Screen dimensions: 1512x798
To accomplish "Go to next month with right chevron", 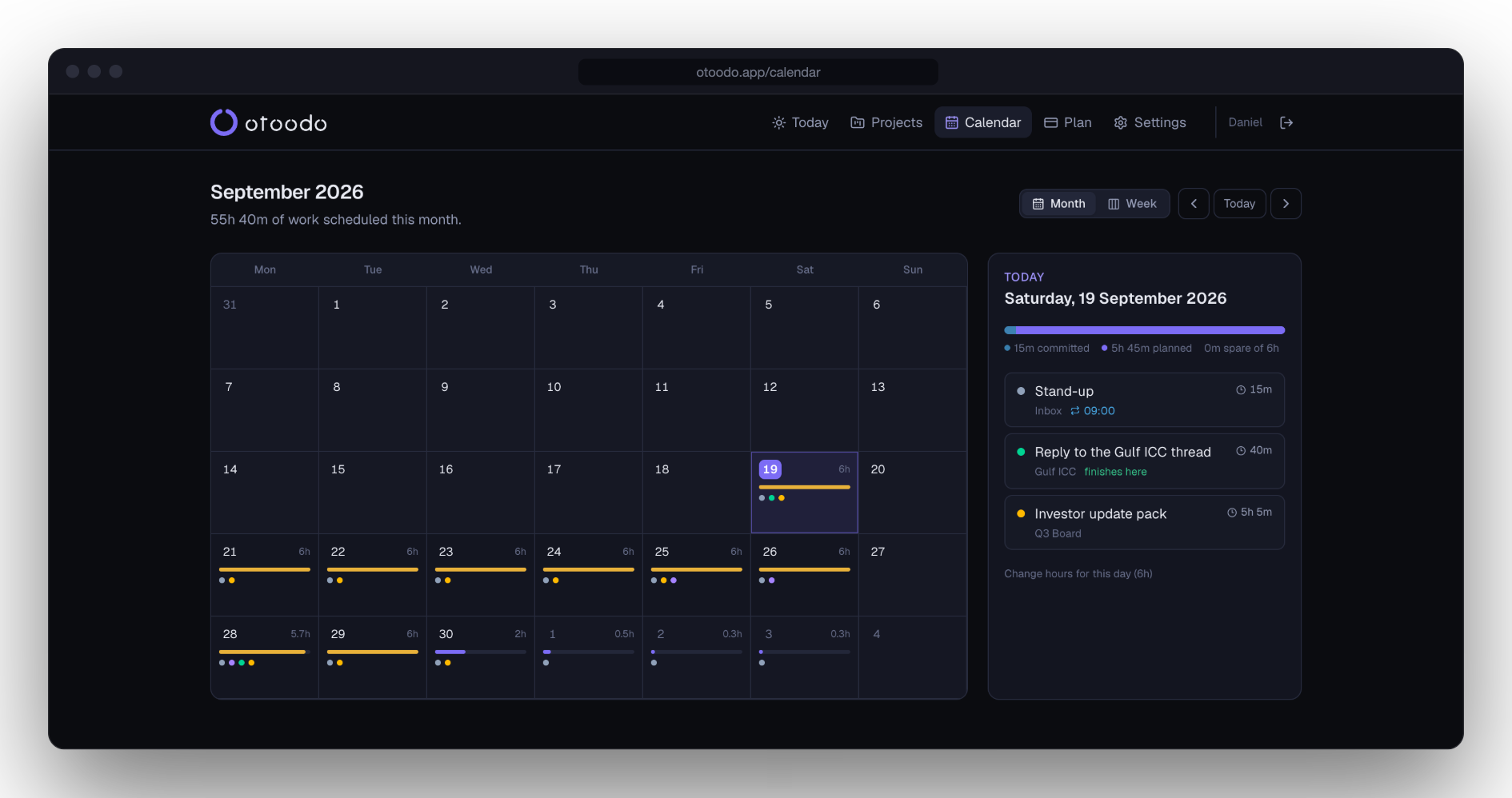I will click(1286, 204).
